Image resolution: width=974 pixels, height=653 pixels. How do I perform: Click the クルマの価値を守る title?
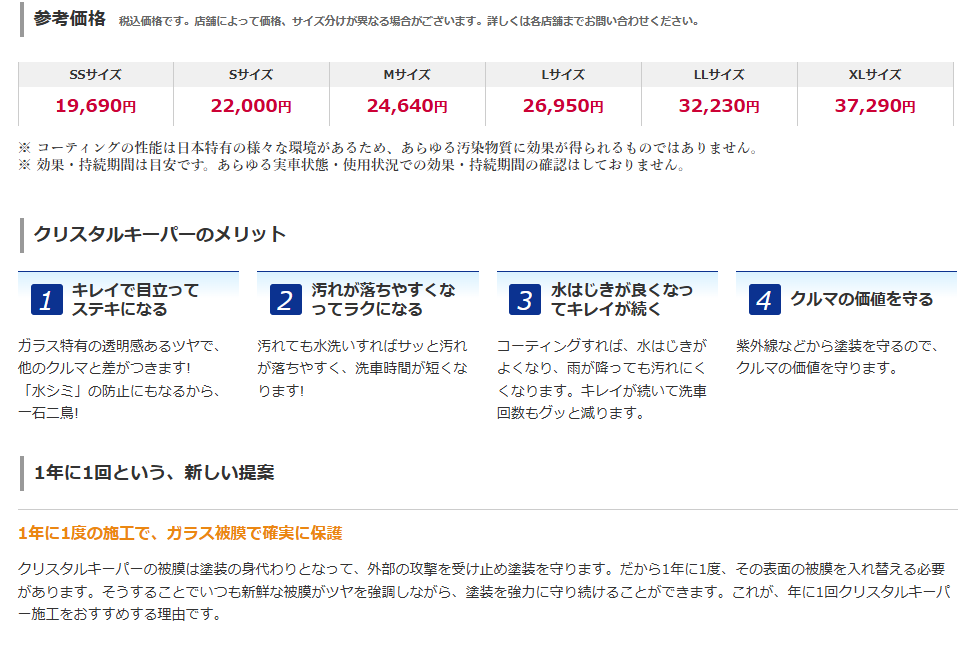pos(862,299)
